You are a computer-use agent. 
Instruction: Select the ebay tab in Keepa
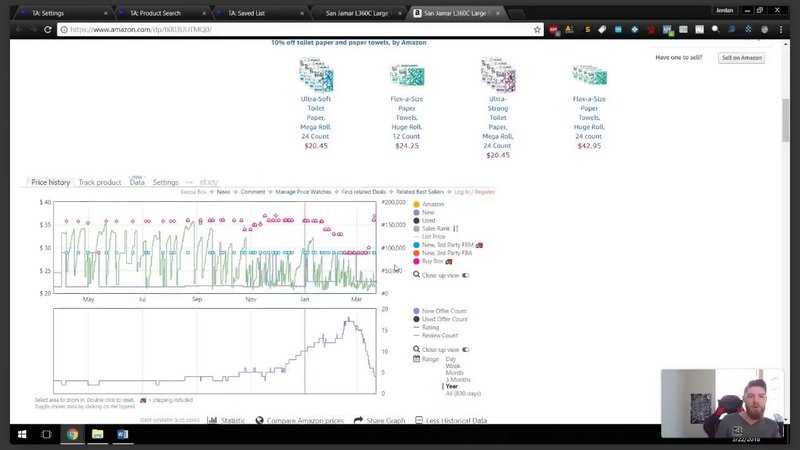pyautogui.click(x=209, y=182)
